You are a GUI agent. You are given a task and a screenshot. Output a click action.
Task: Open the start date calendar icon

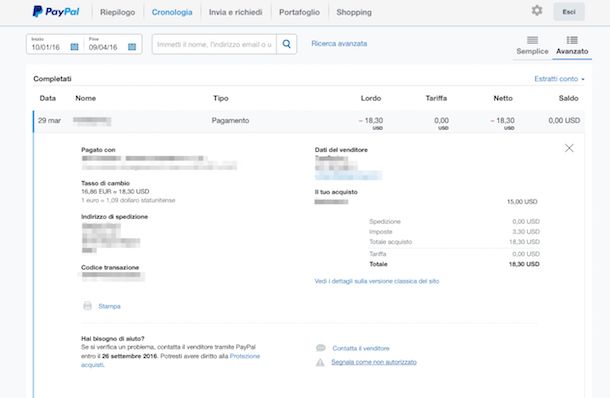[x=74, y=47]
